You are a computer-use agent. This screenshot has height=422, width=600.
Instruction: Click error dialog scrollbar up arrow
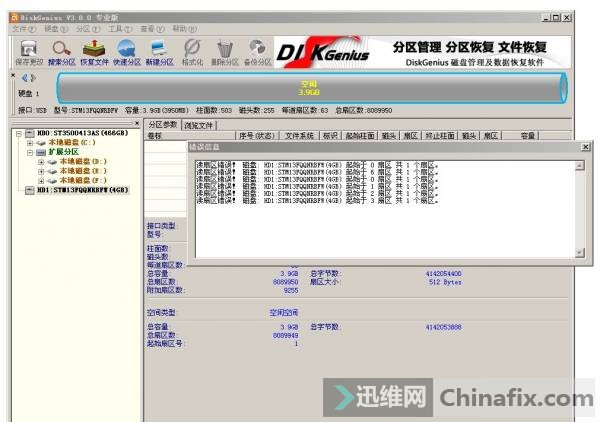[580, 166]
